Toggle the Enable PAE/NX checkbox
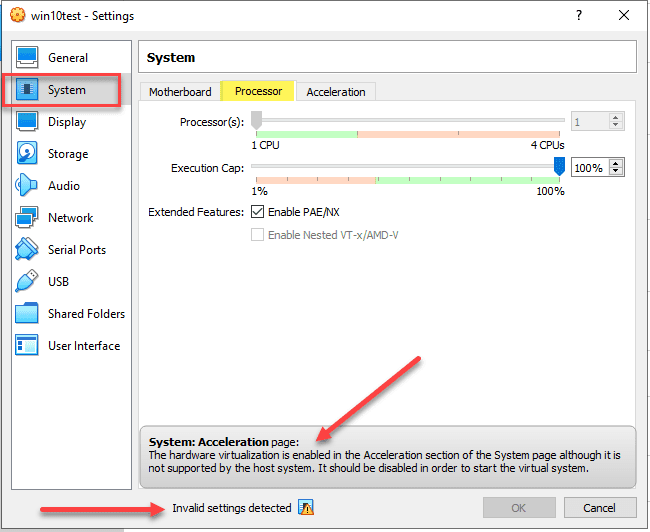 [257, 211]
